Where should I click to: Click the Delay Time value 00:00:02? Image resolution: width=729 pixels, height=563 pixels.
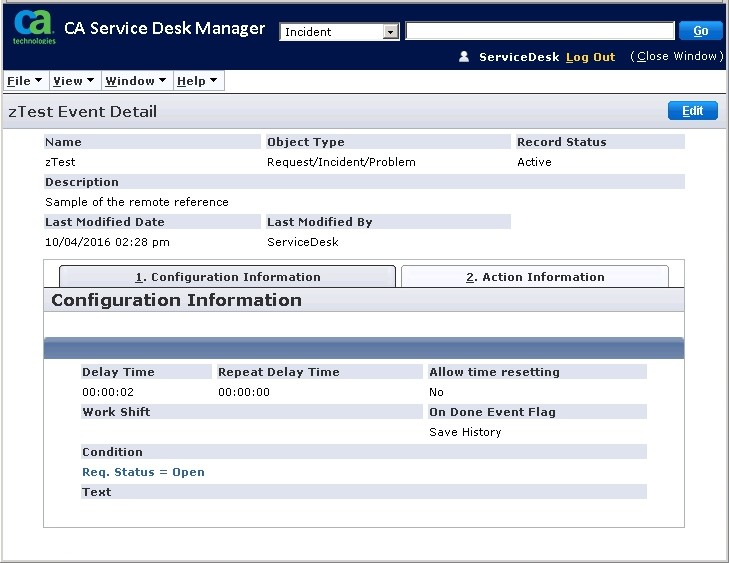[x=108, y=392]
